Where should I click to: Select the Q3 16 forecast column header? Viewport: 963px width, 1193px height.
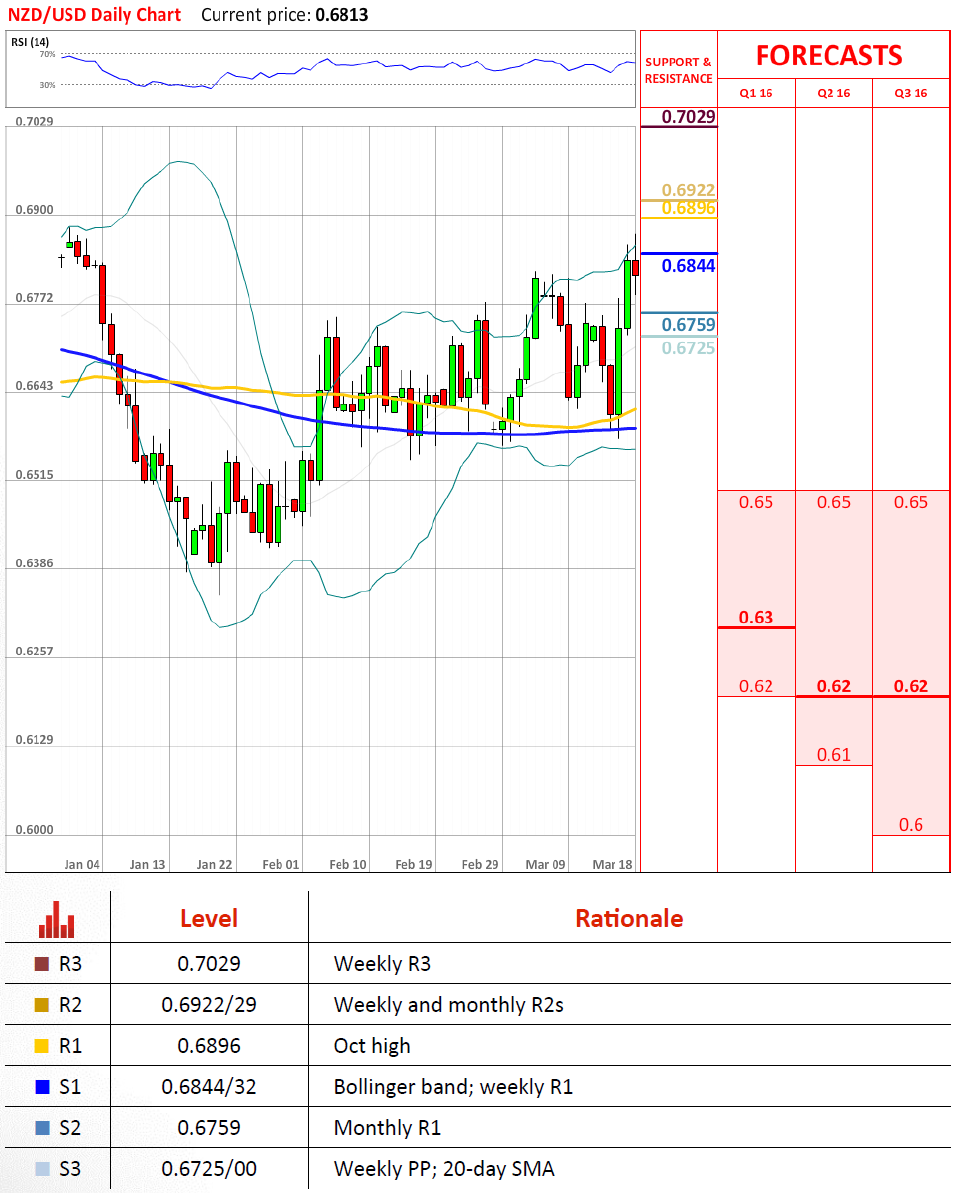[911, 93]
